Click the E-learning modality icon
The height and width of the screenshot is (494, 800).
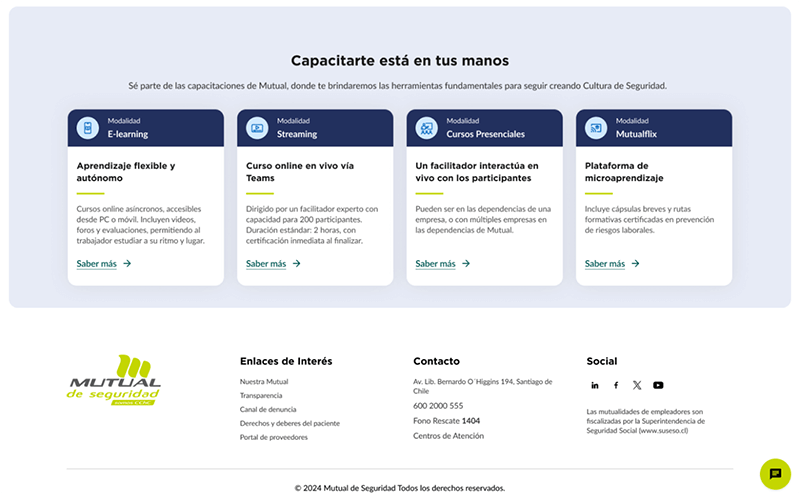tap(87, 128)
